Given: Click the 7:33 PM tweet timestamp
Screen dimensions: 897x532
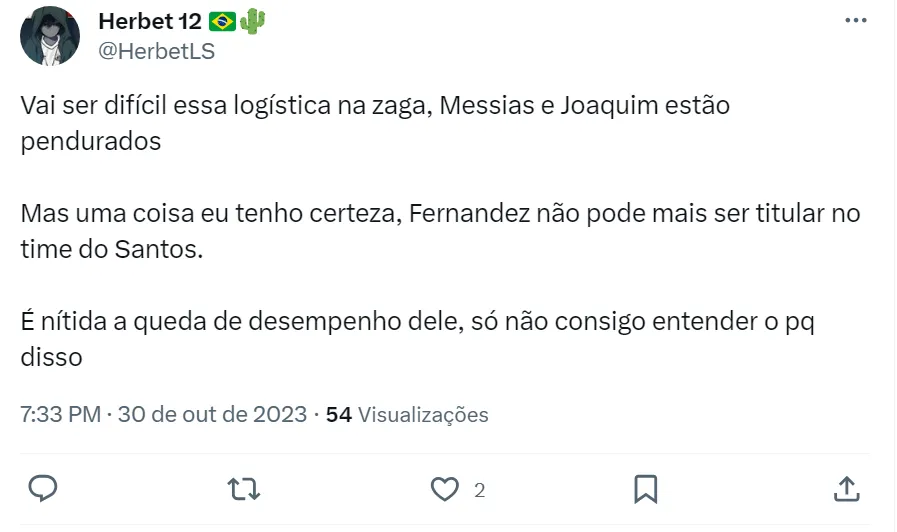Looking at the screenshot, I should click(x=60, y=414).
